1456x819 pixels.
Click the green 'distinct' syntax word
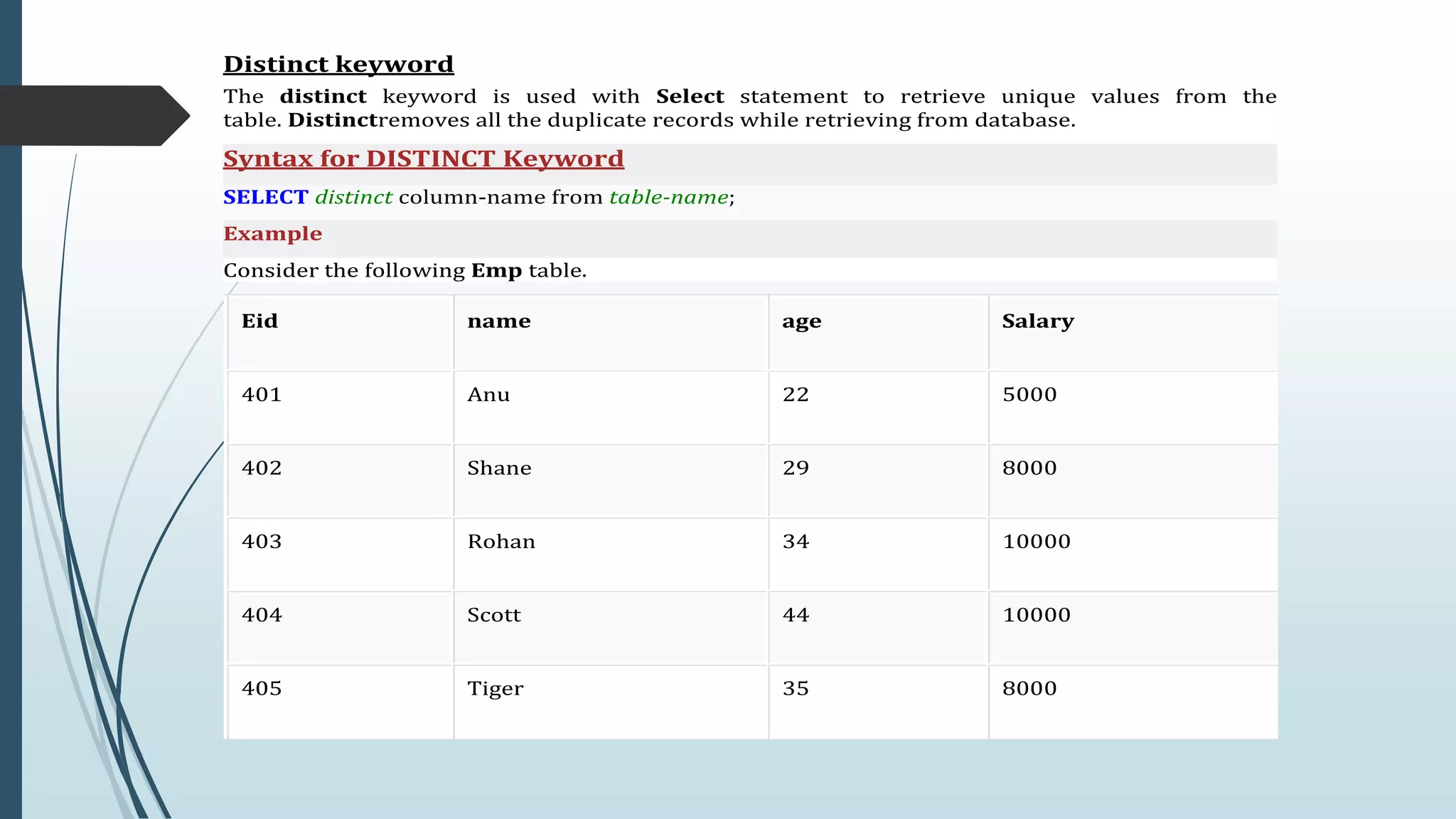[x=353, y=197]
